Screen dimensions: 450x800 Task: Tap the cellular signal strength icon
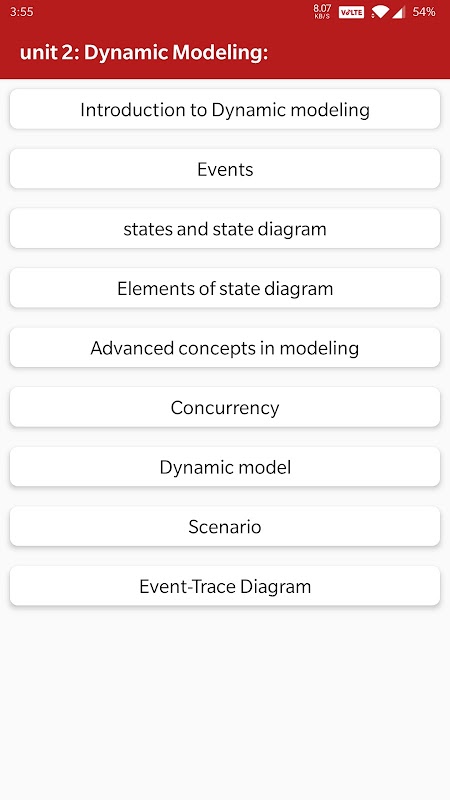[398, 12]
